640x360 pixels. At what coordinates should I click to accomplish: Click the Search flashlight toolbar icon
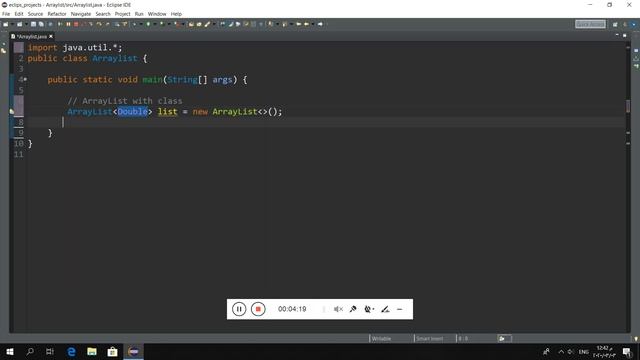207,24
